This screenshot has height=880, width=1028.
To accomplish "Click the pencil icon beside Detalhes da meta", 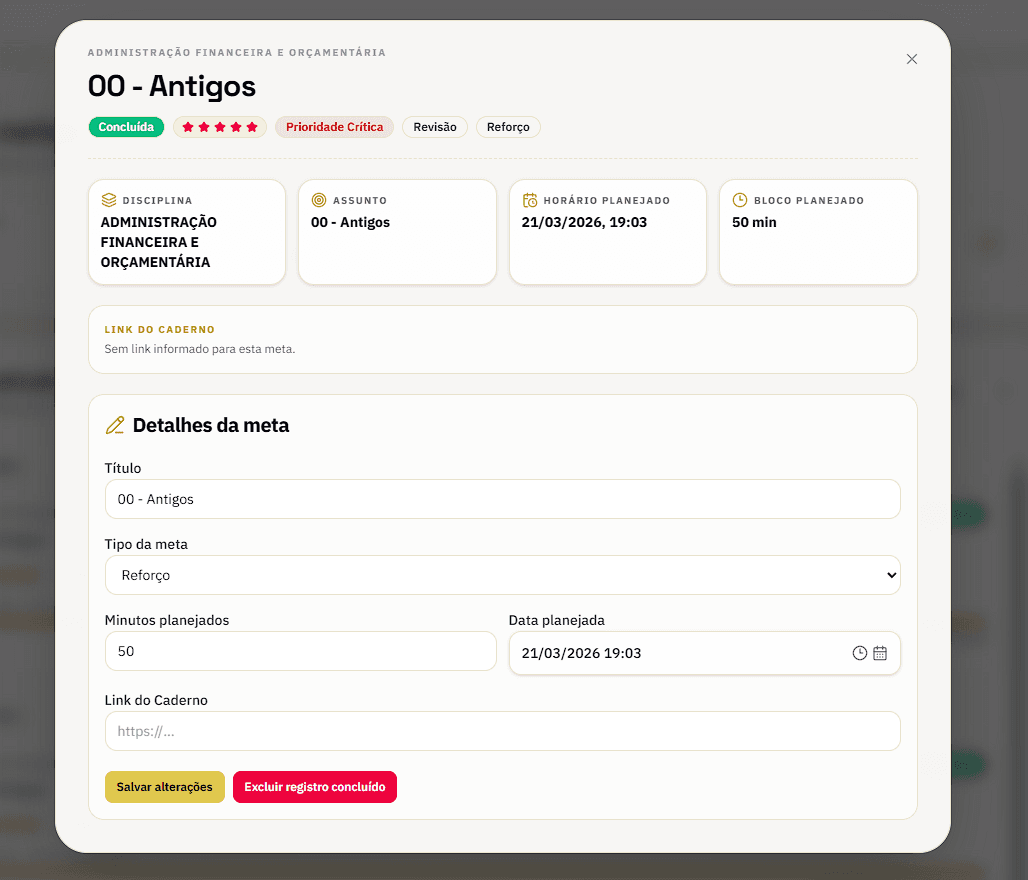I will (115, 425).
